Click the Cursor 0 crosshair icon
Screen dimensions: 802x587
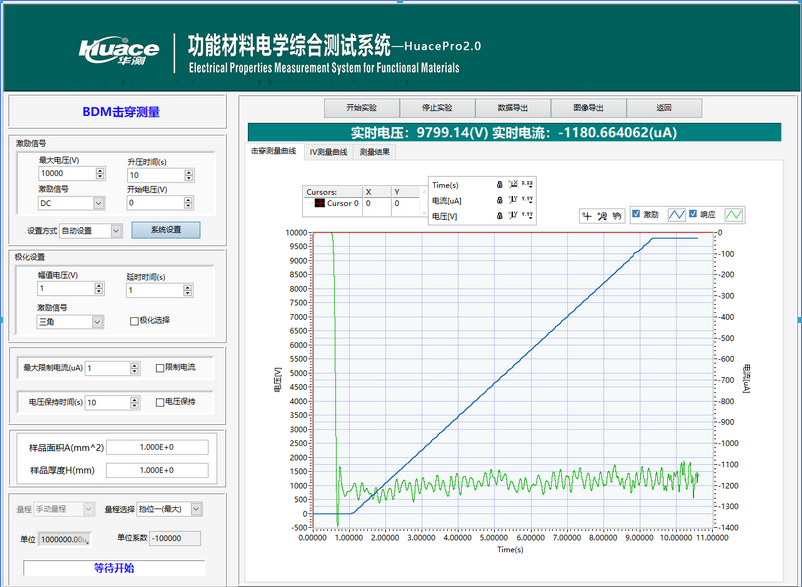pos(320,203)
